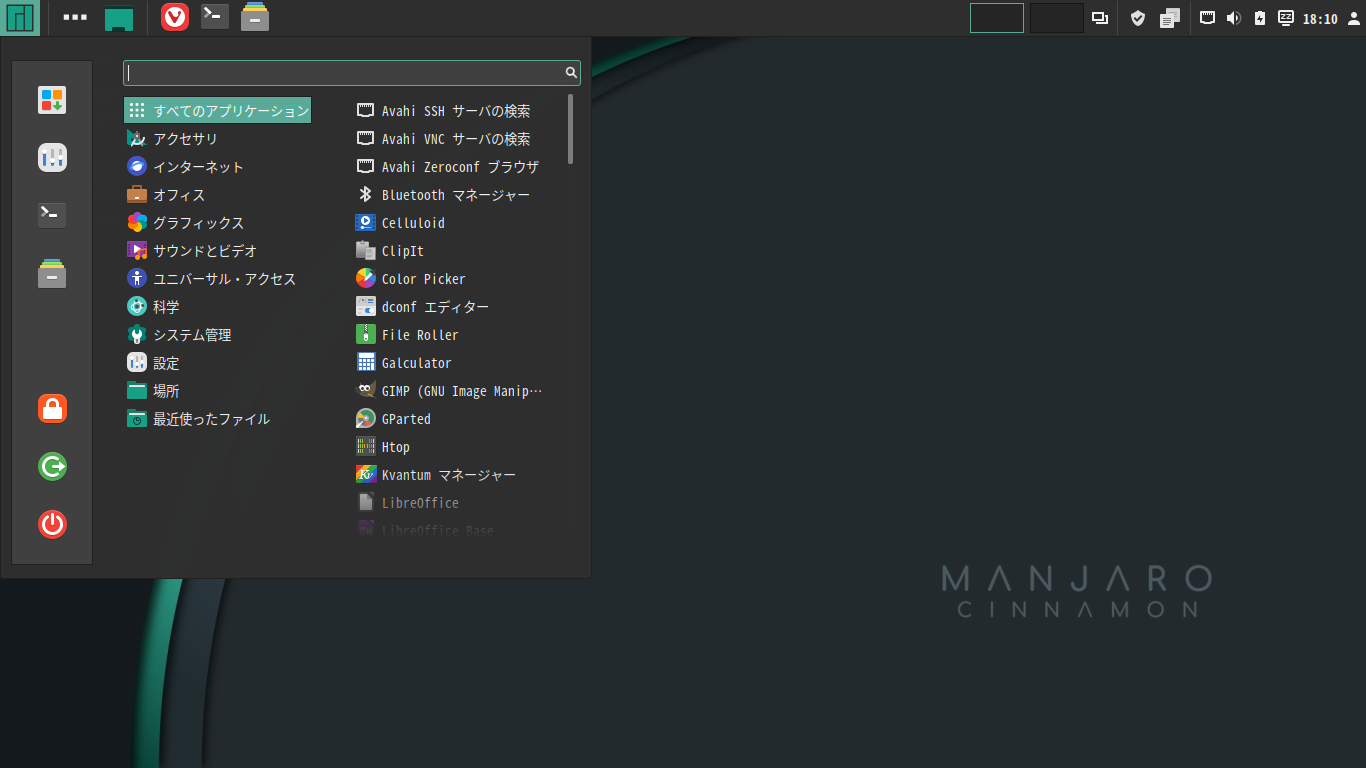Select the 設定 category
This screenshot has width=1366, height=768.
coord(217,363)
